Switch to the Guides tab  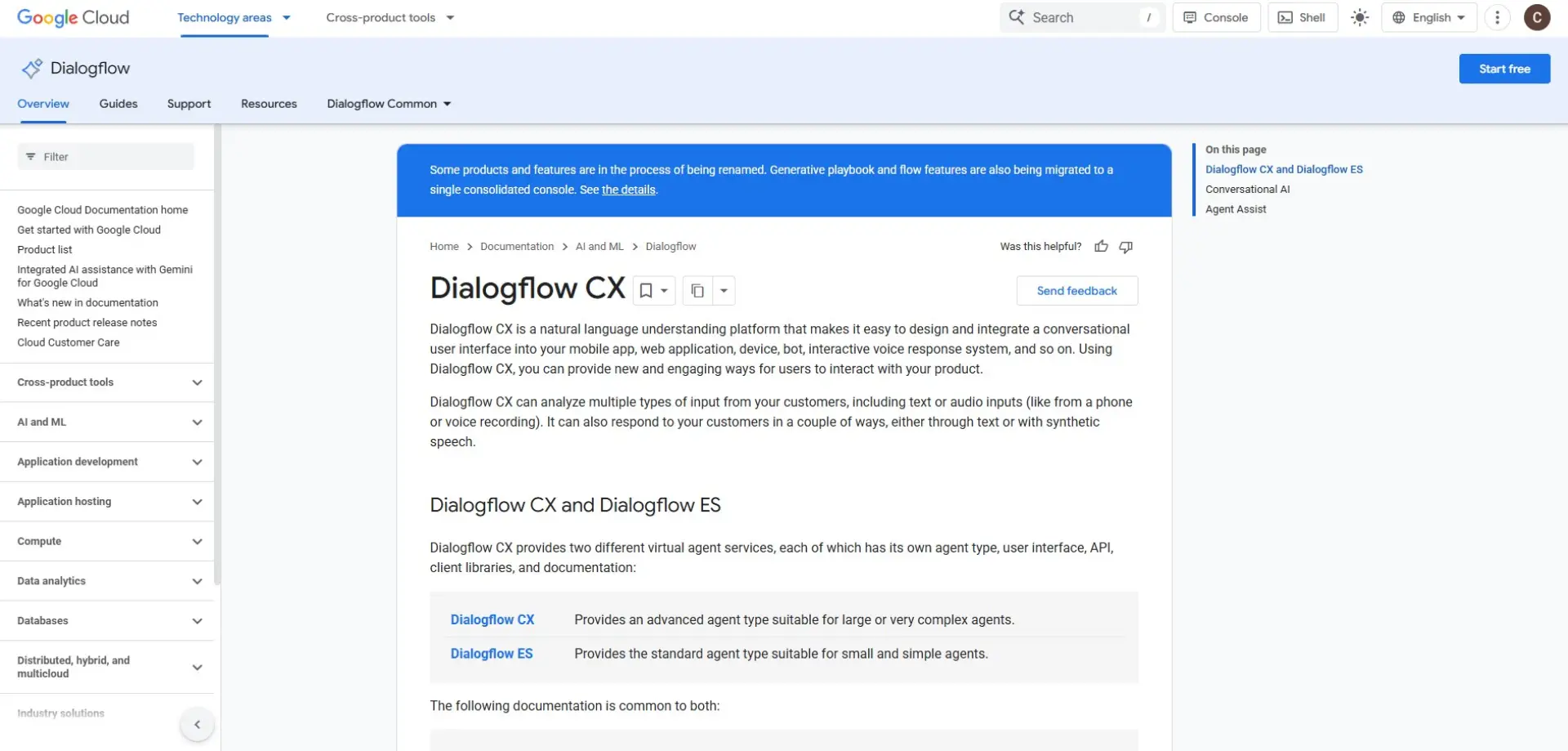pyautogui.click(x=118, y=104)
